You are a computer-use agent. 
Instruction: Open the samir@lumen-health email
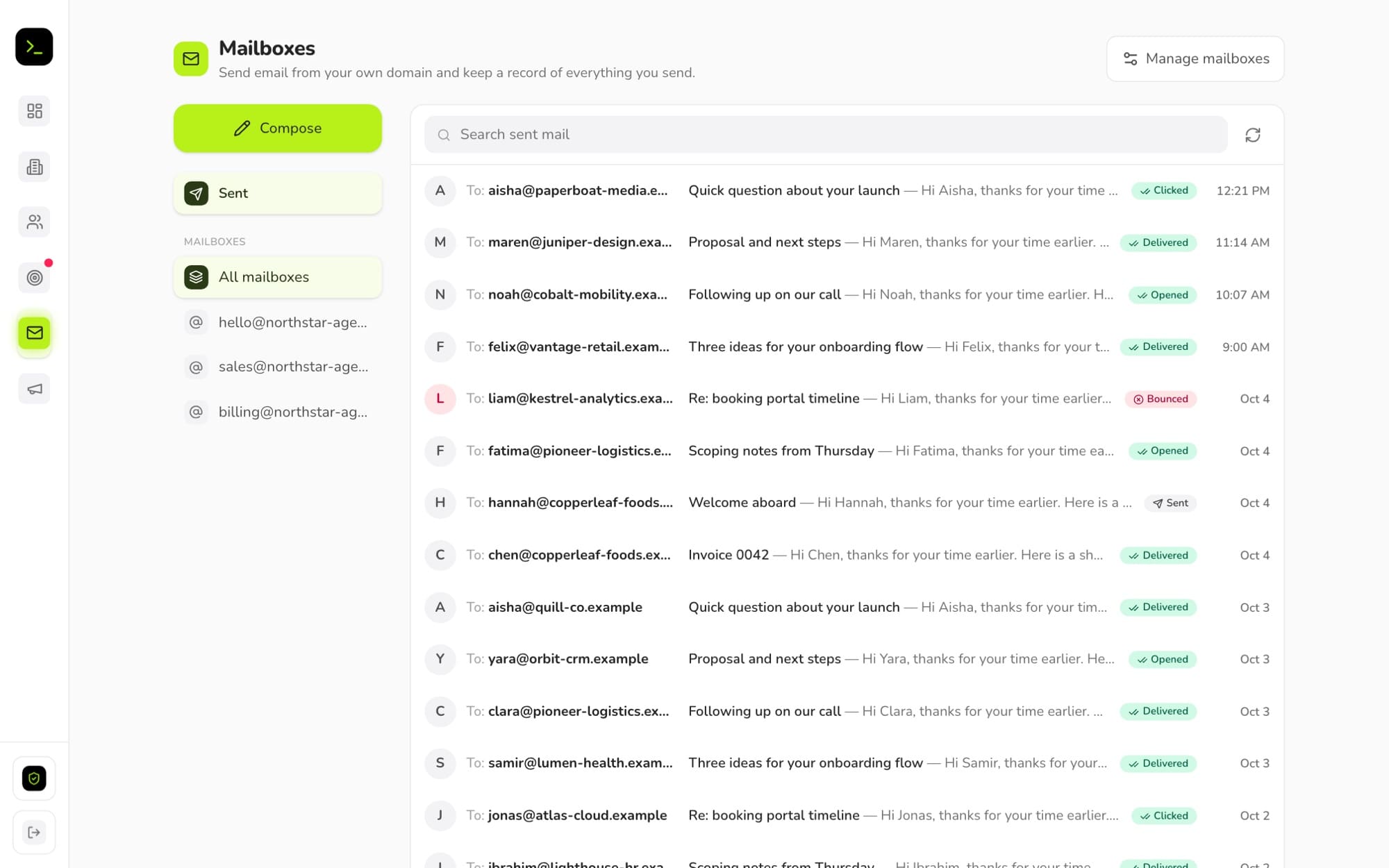(x=847, y=763)
